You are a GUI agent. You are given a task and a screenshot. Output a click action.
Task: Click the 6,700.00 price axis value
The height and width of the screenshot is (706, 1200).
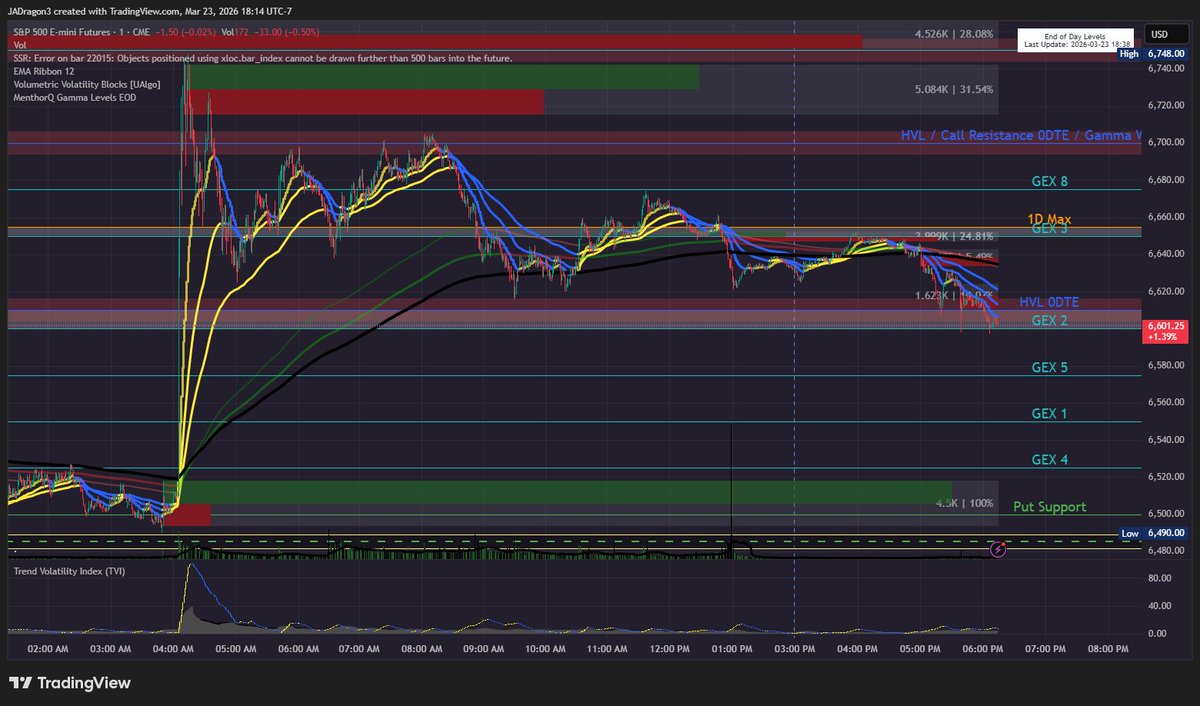(1166, 142)
